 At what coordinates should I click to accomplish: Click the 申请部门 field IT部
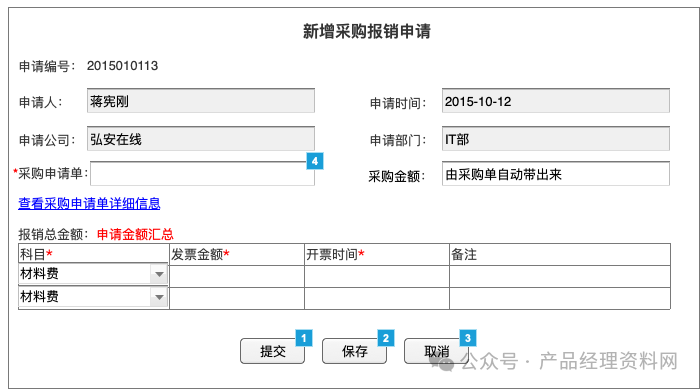pyautogui.click(x=556, y=138)
